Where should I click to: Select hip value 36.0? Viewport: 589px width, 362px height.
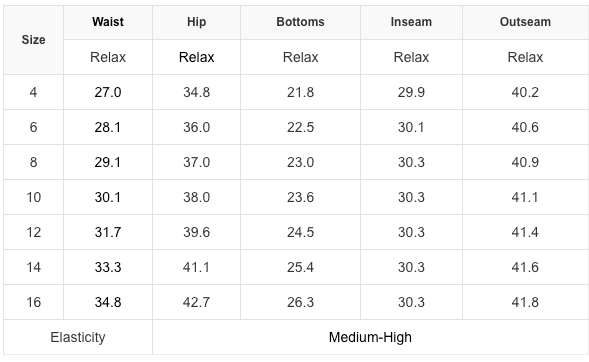click(196, 127)
